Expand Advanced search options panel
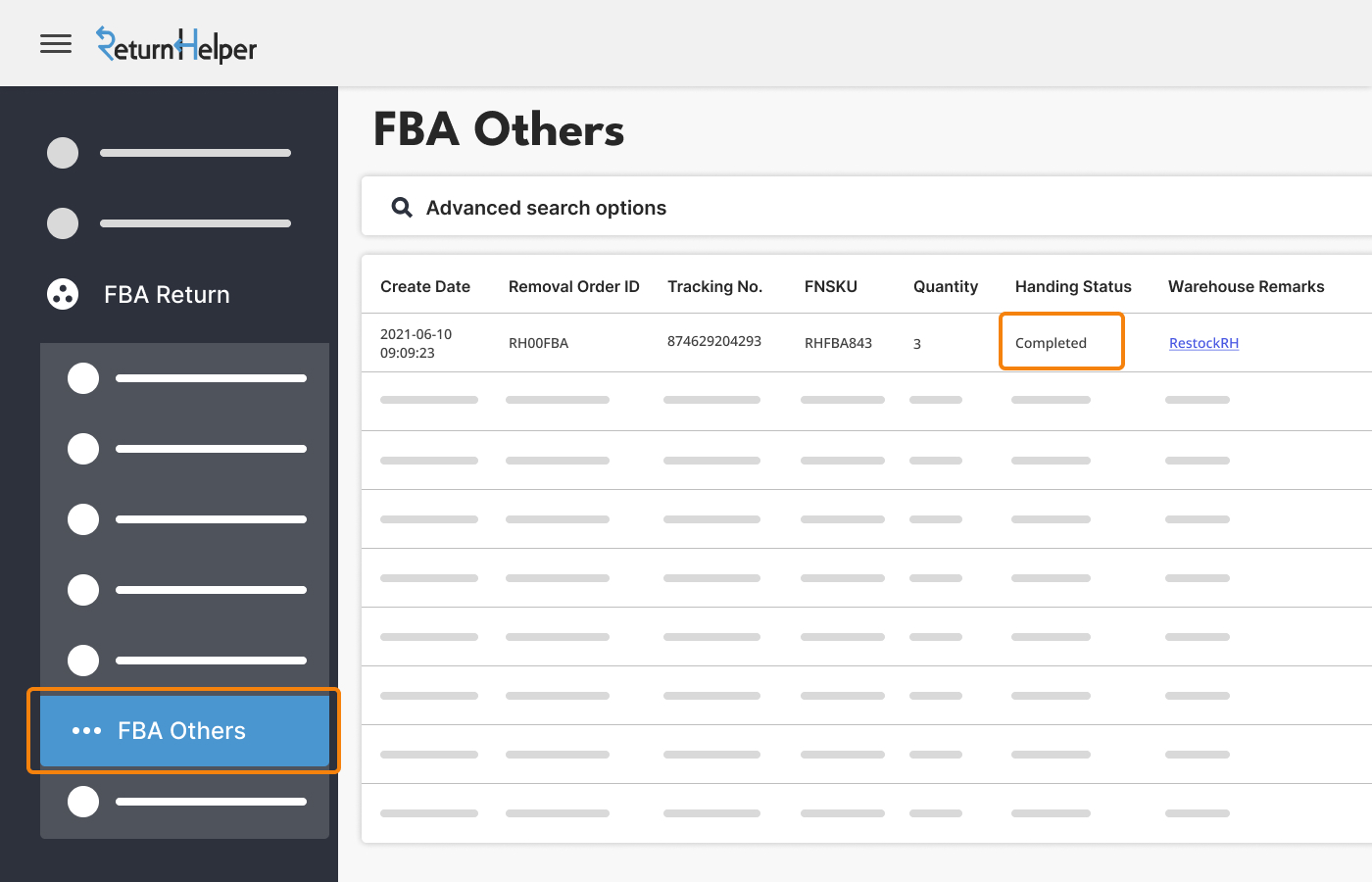This screenshot has width=1372, height=882. click(x=546, y=208)
